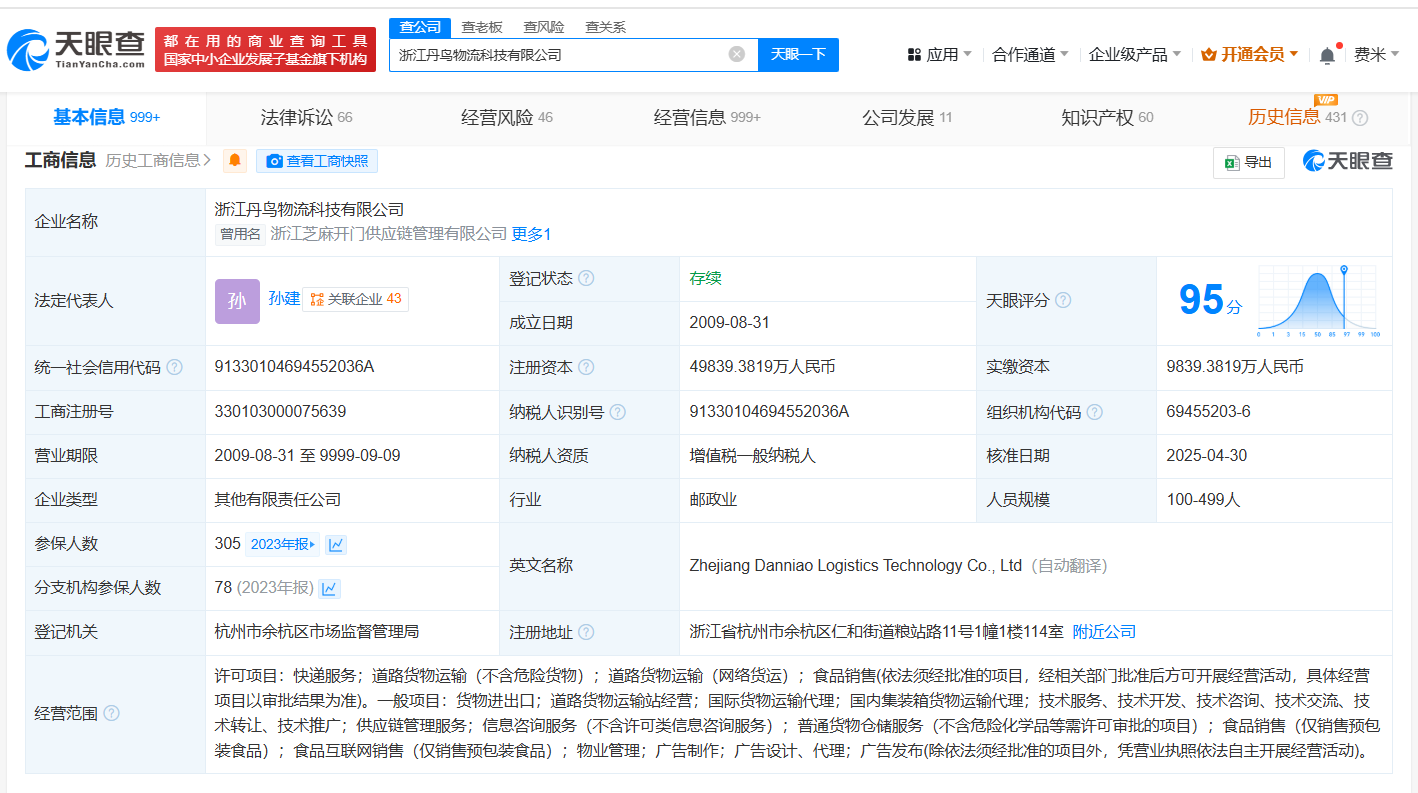Clear the search box with X icon

737,54
